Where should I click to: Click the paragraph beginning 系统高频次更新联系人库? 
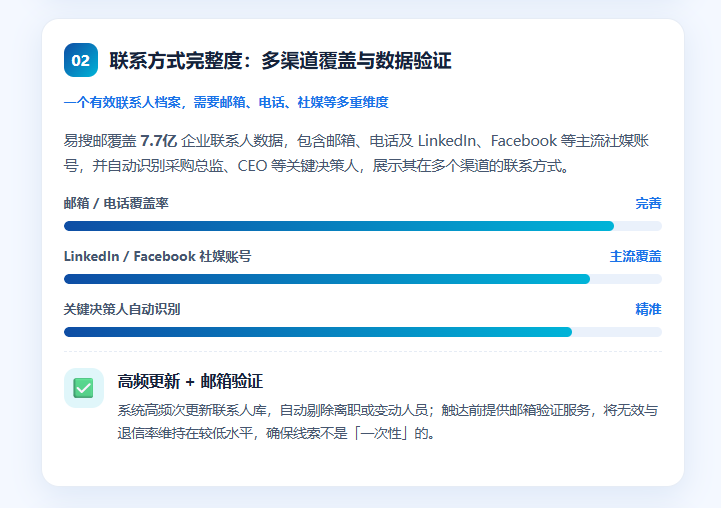pos(388,422)
